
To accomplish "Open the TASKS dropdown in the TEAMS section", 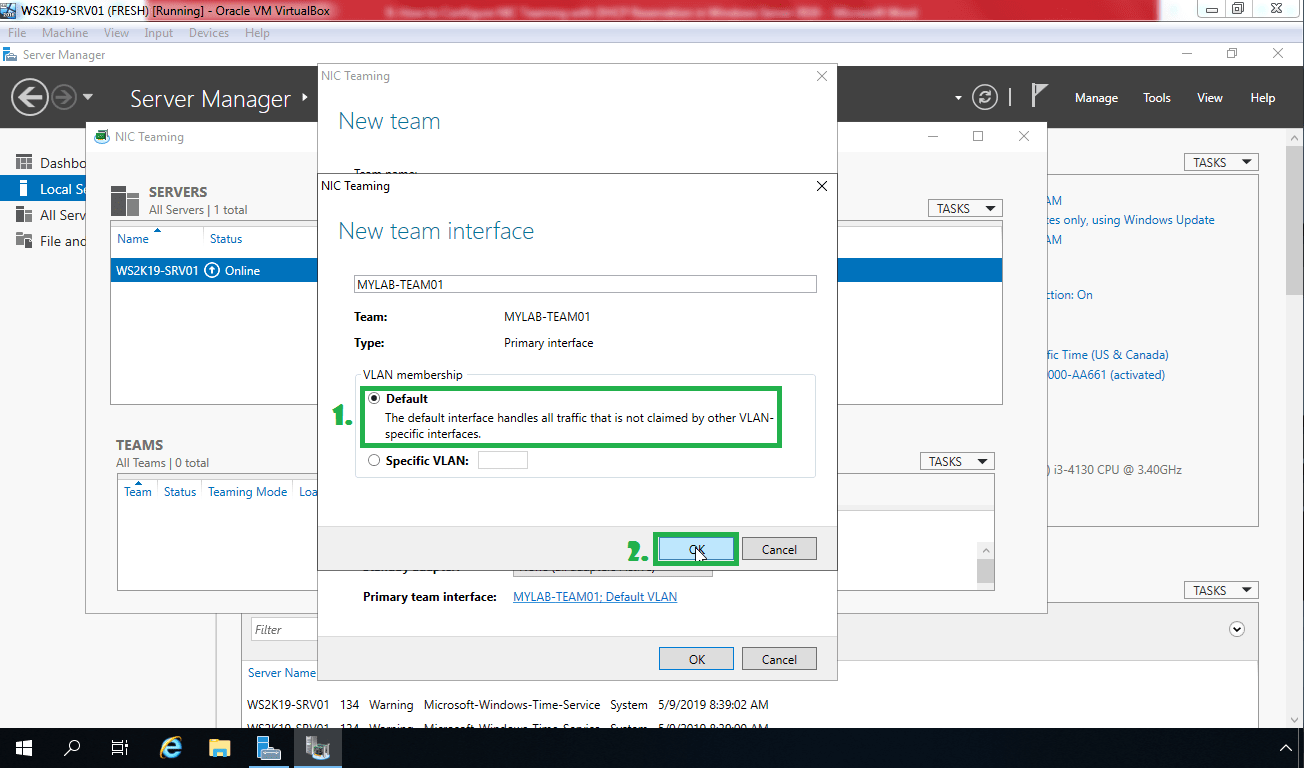I will (x=956, y=461).
